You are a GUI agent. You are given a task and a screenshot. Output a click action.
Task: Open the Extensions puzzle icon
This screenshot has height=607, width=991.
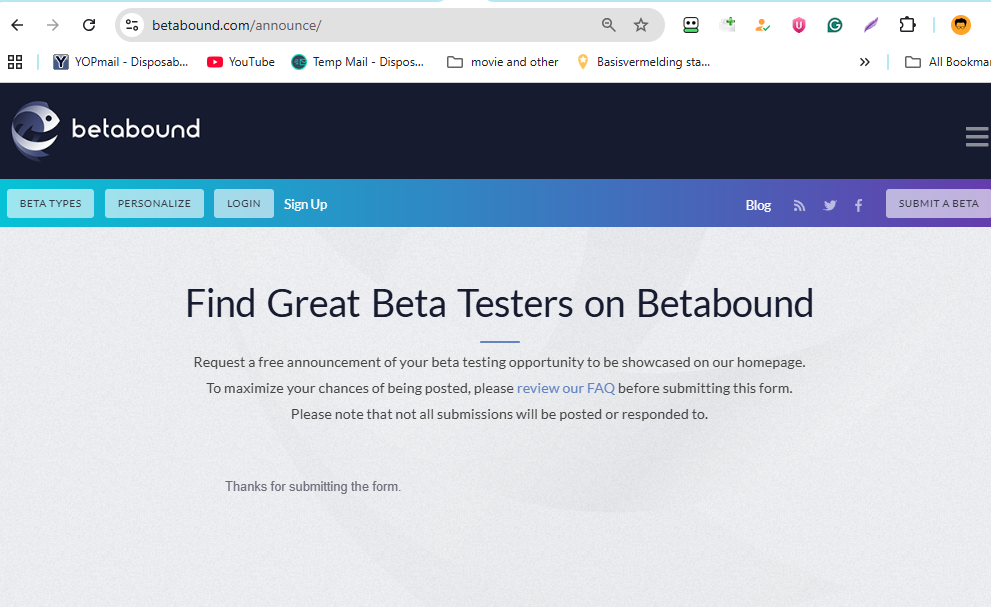(x=907, y=25)
